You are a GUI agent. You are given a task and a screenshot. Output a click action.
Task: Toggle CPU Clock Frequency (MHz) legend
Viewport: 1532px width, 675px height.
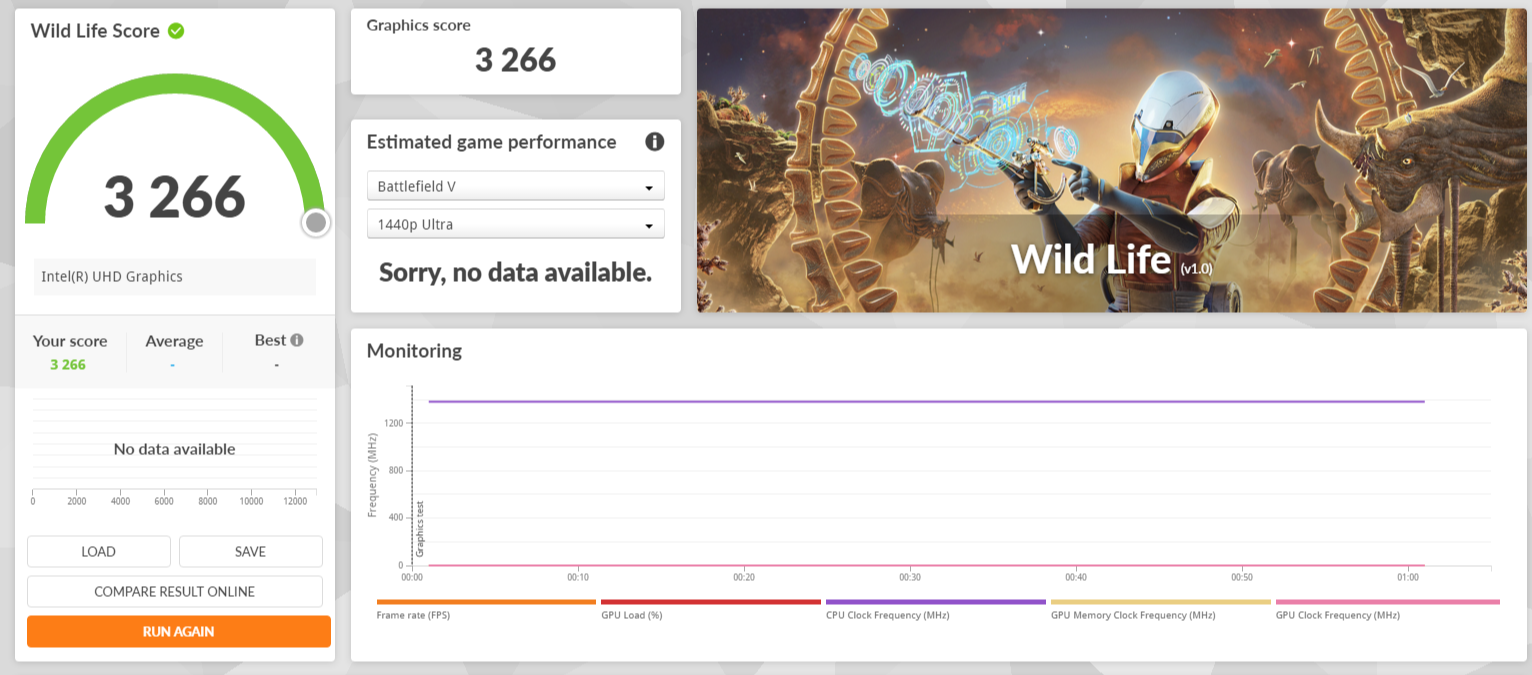(x=936, y=609)
